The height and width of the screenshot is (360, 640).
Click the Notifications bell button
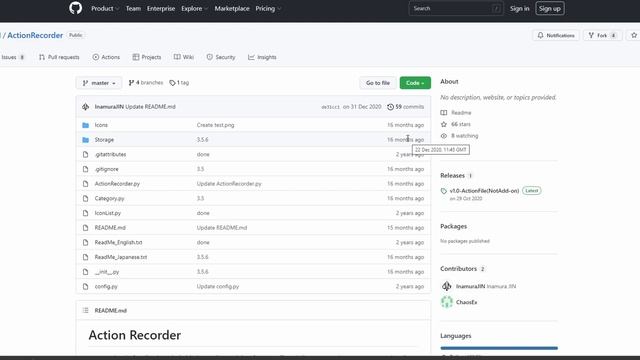[556, 36]
